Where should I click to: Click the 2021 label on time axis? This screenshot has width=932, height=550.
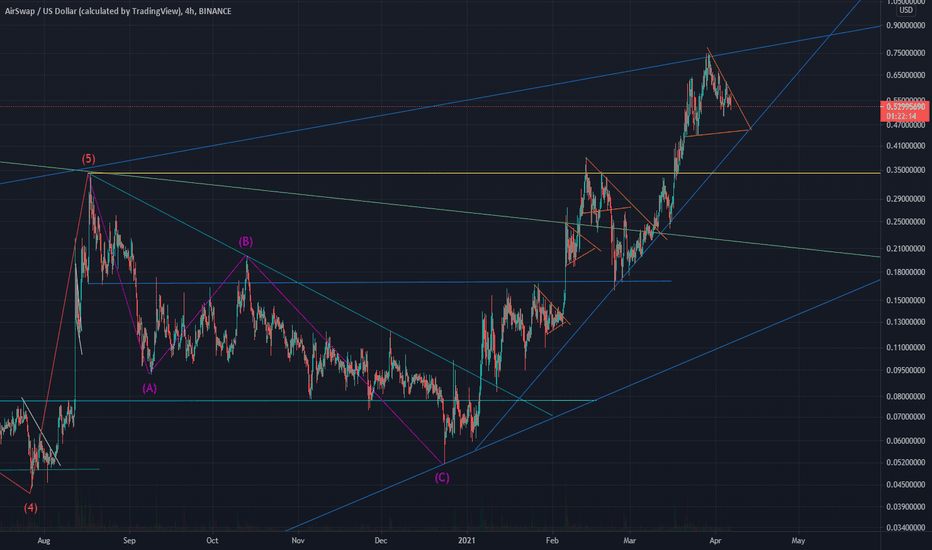tap(467, 540)
